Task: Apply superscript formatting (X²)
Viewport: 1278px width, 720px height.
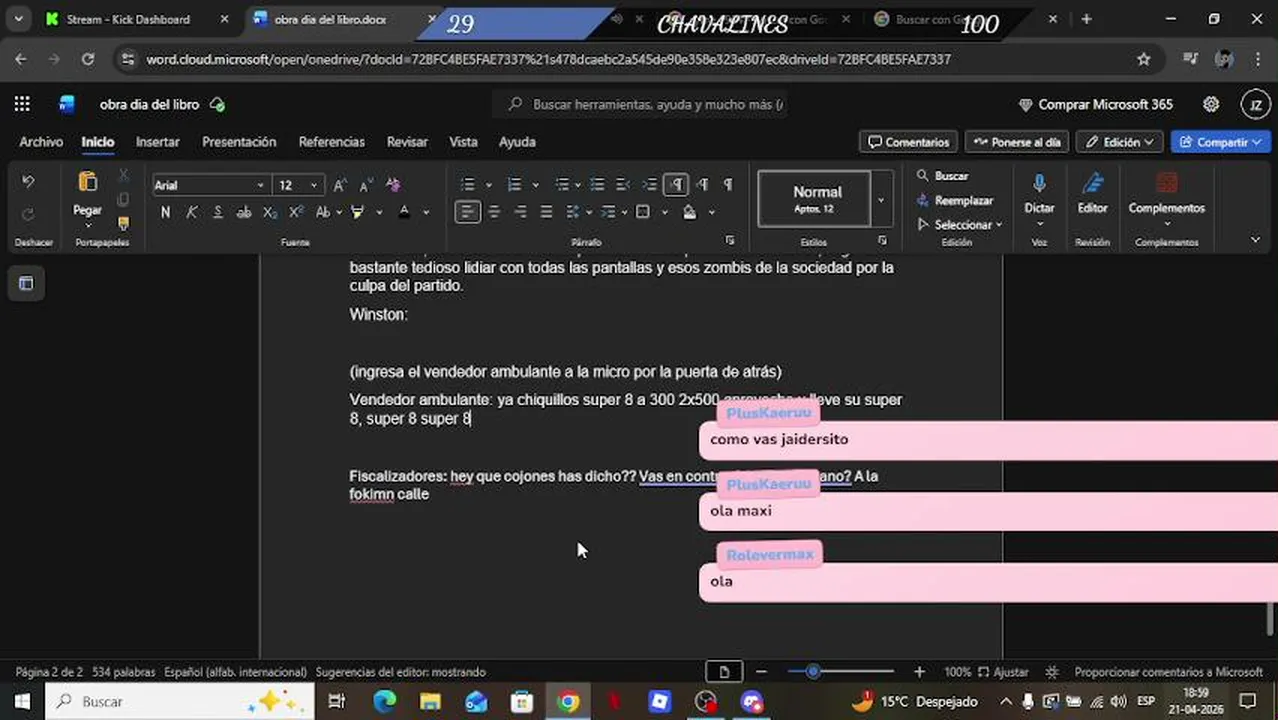Action: 296,212
